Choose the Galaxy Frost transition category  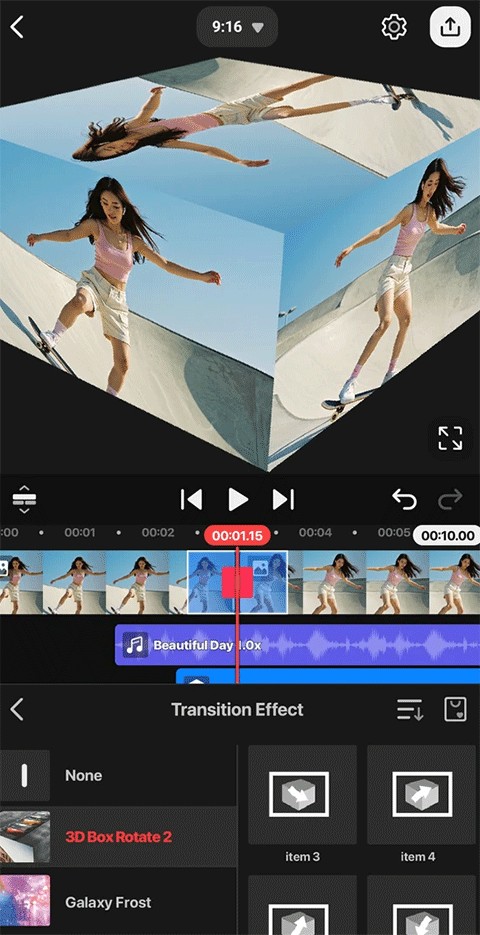click(118, 902)
